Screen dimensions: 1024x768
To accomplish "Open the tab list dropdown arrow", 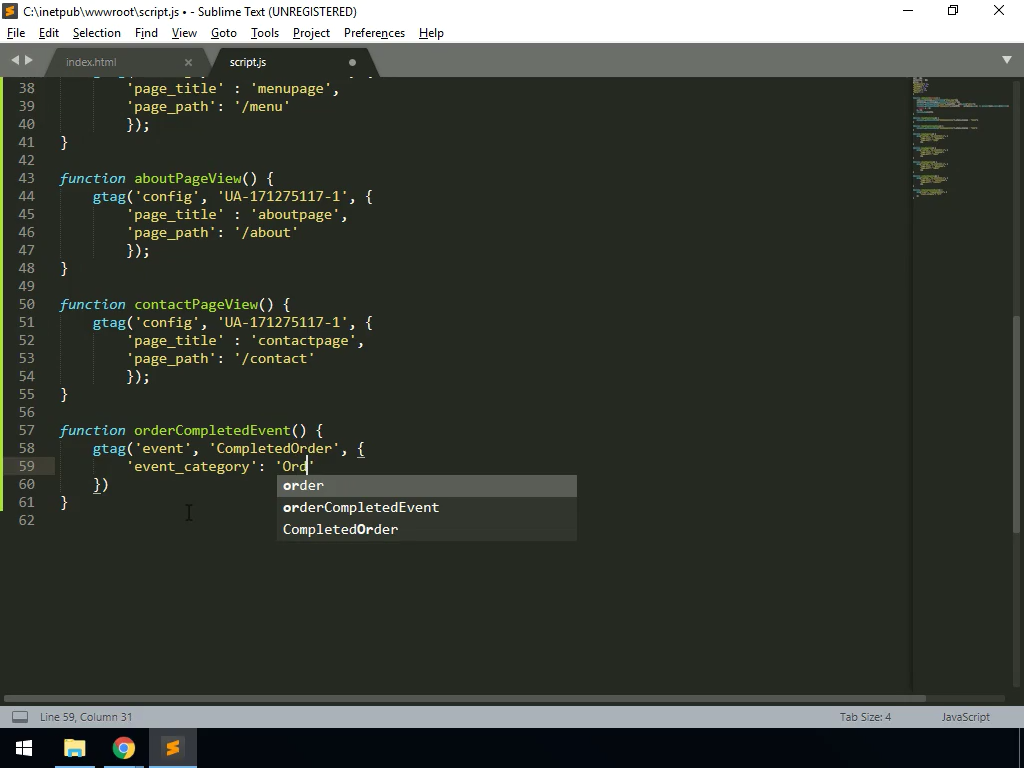I will (1006, 60).
